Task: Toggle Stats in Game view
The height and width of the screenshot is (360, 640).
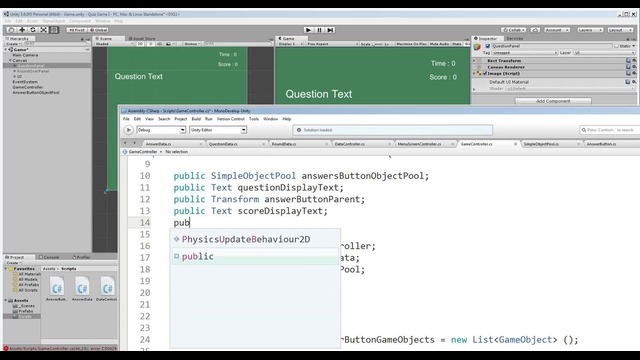Action: click(x=457, y=44)
